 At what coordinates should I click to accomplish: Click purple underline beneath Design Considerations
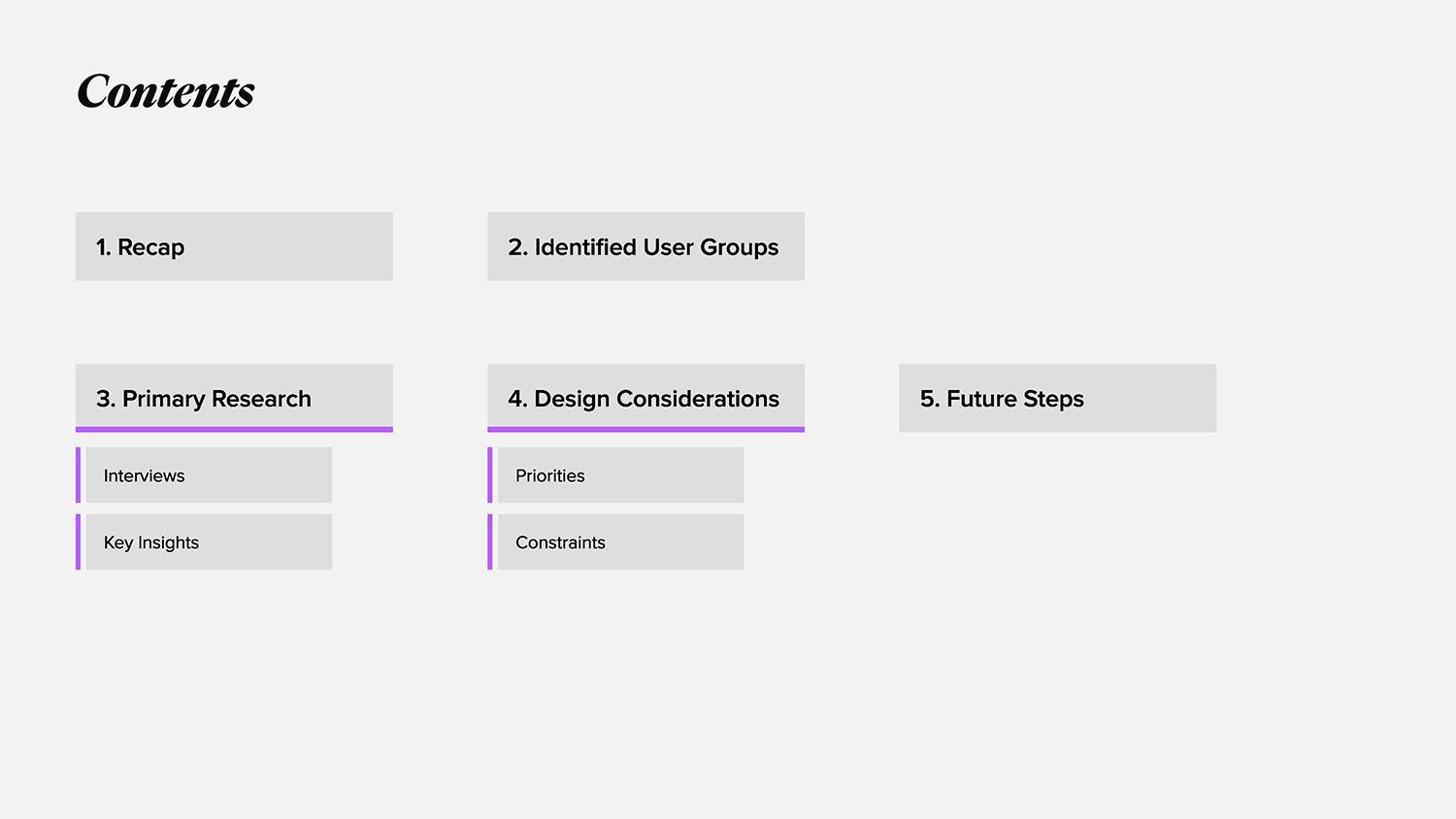click(645, 429)
